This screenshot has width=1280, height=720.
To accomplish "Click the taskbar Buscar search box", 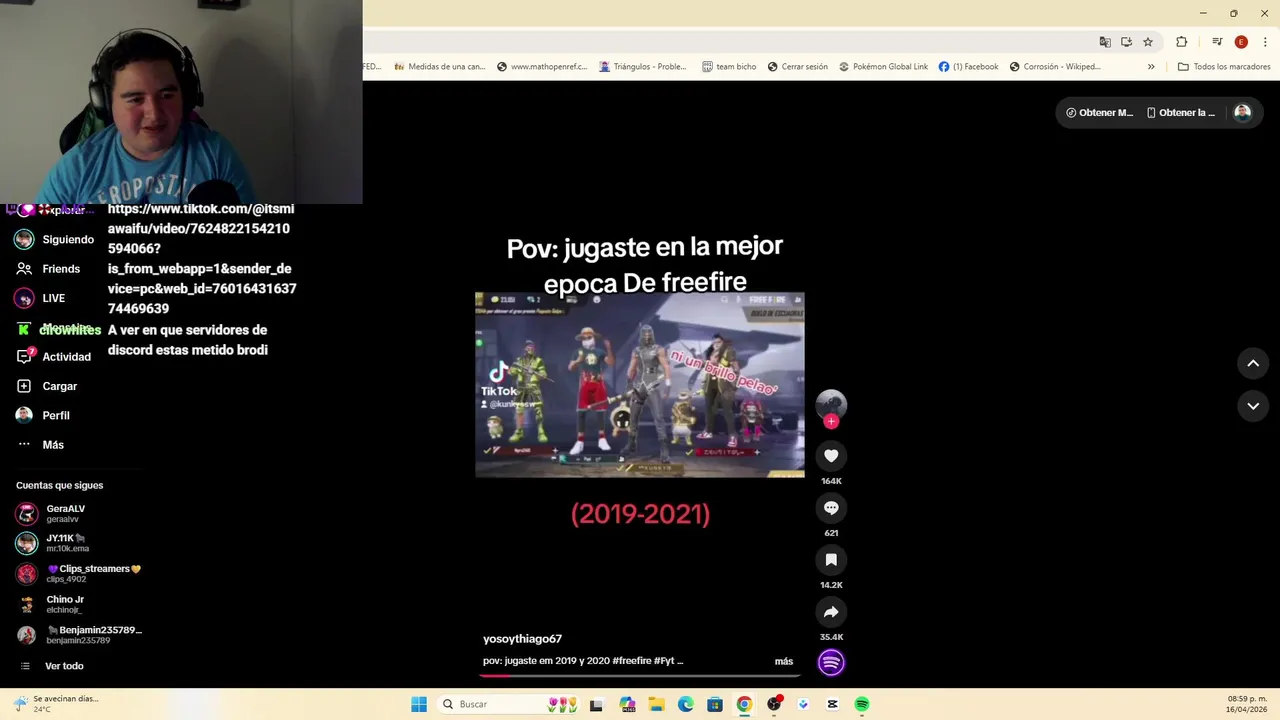I will (x=510, y=704).
